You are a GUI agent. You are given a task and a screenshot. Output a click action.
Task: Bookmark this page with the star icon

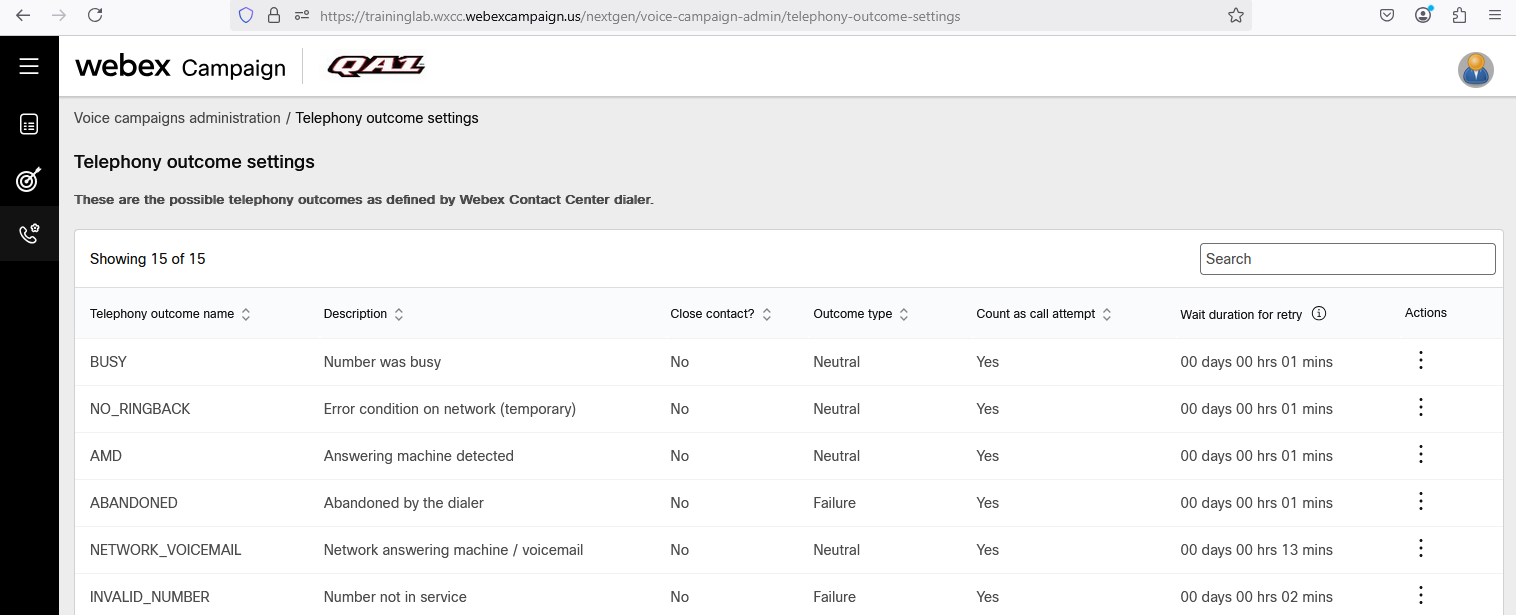(1235, 15)
